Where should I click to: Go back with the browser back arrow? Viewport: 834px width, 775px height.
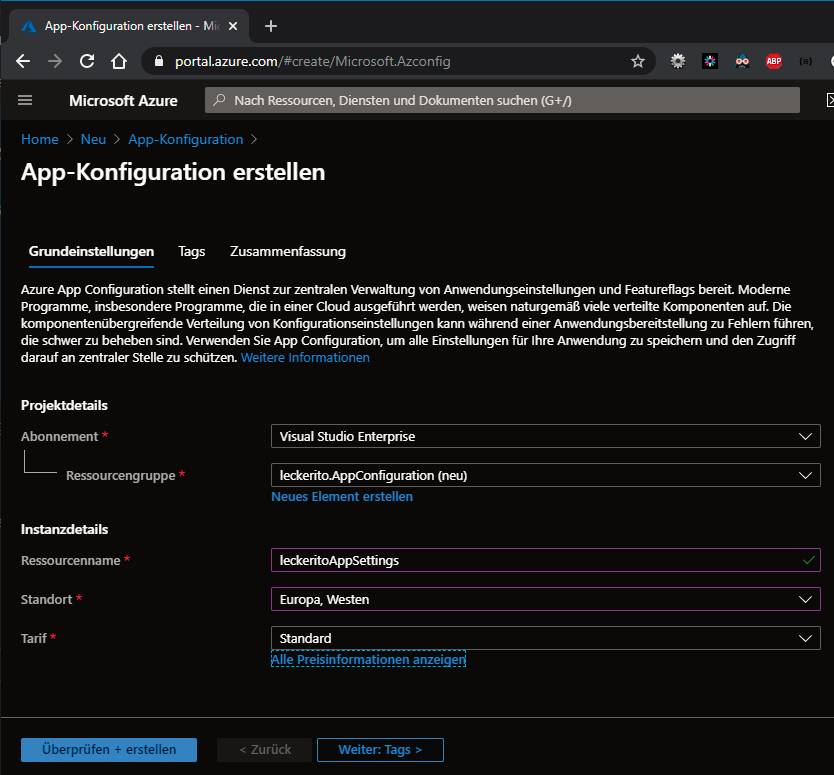coord(23,61)
